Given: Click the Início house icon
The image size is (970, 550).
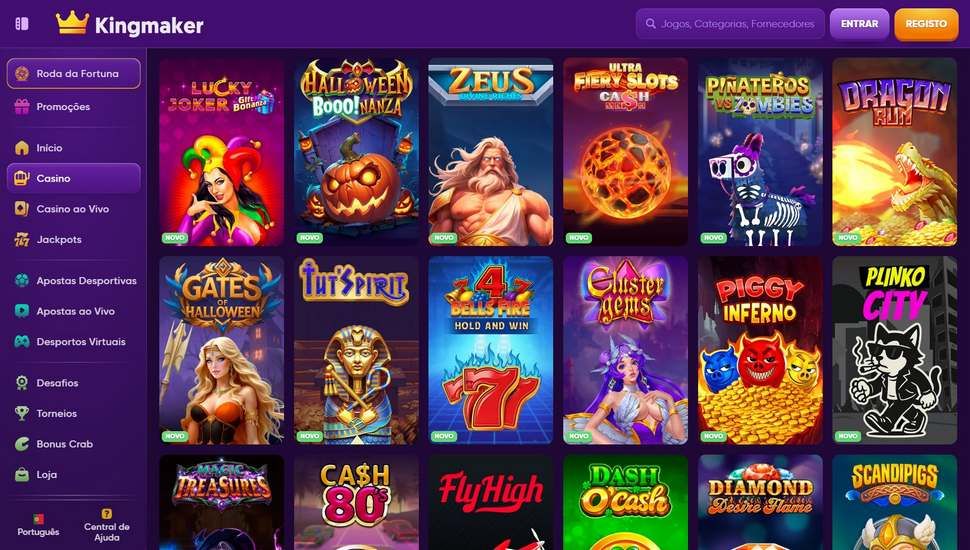Looking at the screenshot, I should click(x=22, y=148).
